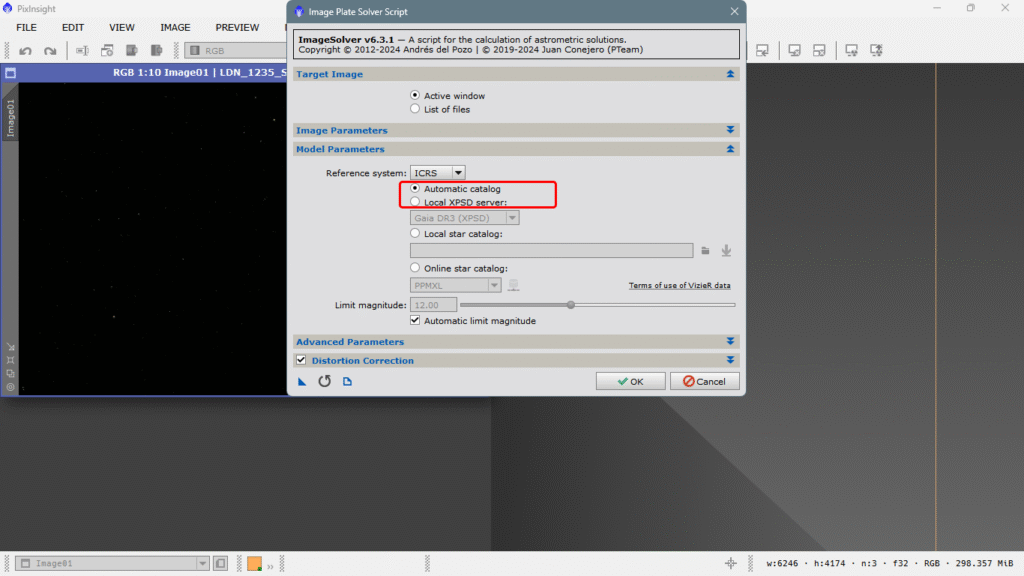1024x576 pixels.
Task: Click the toolbar icon right of Redo
Action: click(x=82, y=51)
